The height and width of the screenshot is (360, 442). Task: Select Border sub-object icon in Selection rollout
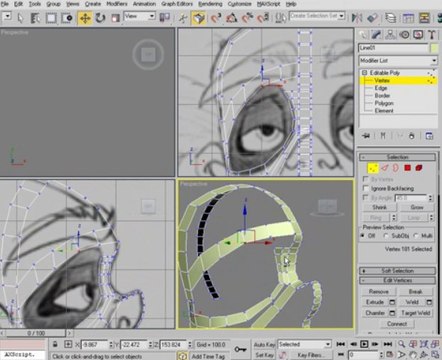tap(396, 168)
